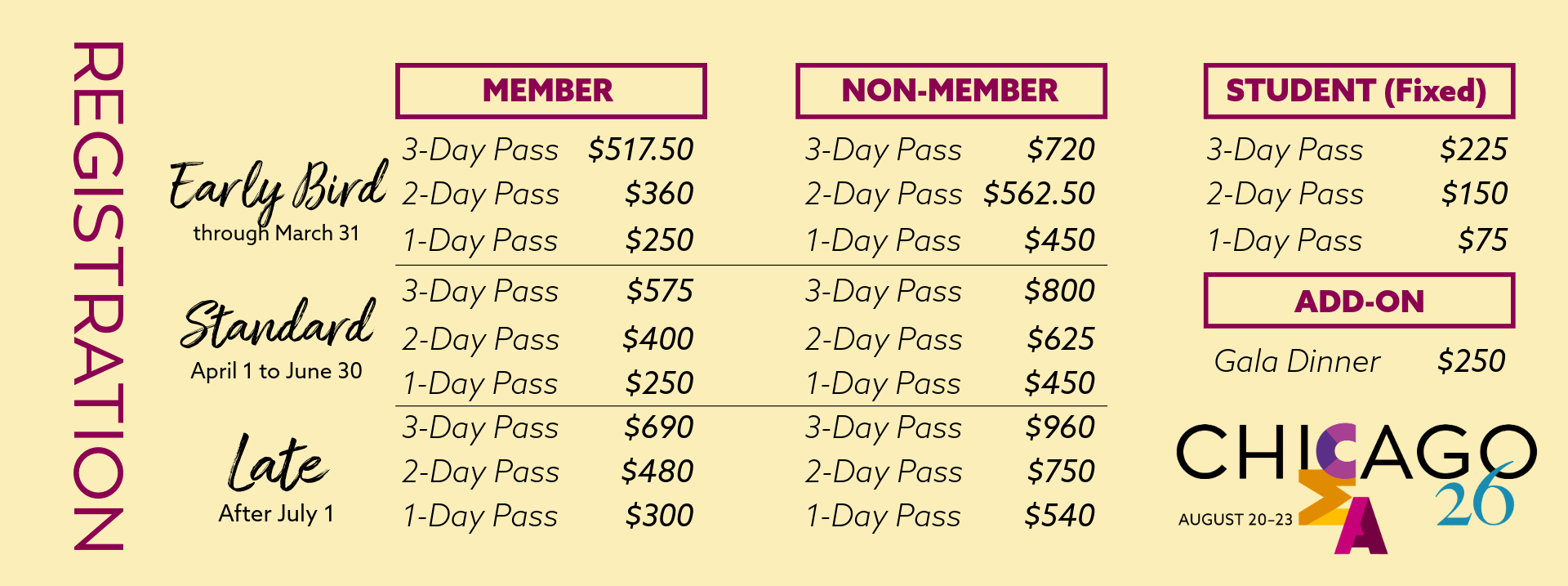Click the $690 late member price

coord(659,427)
